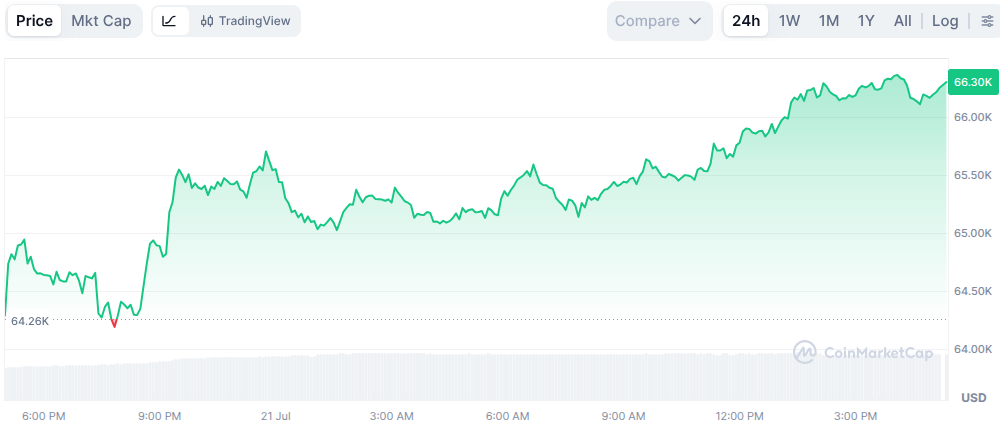
Task: Switch to TradingView candlestick chart
Action: (246, 21)
